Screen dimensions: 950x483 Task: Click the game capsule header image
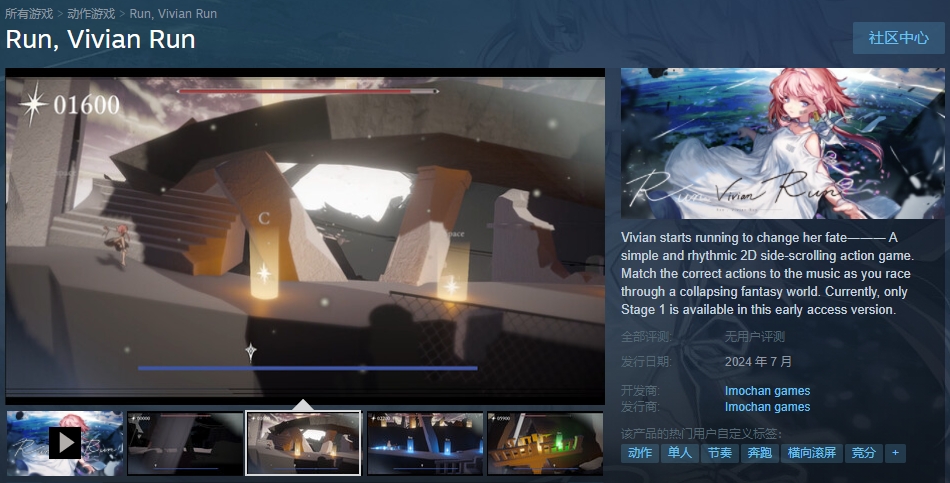click(782, 143)
